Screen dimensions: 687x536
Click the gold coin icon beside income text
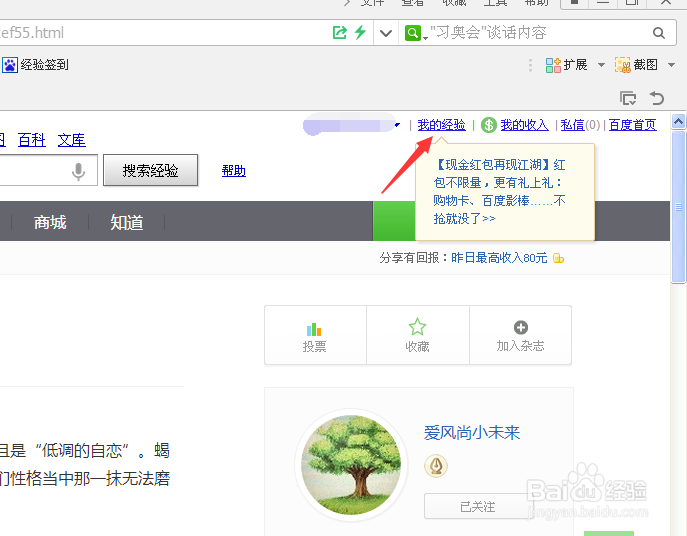(558, 258)
